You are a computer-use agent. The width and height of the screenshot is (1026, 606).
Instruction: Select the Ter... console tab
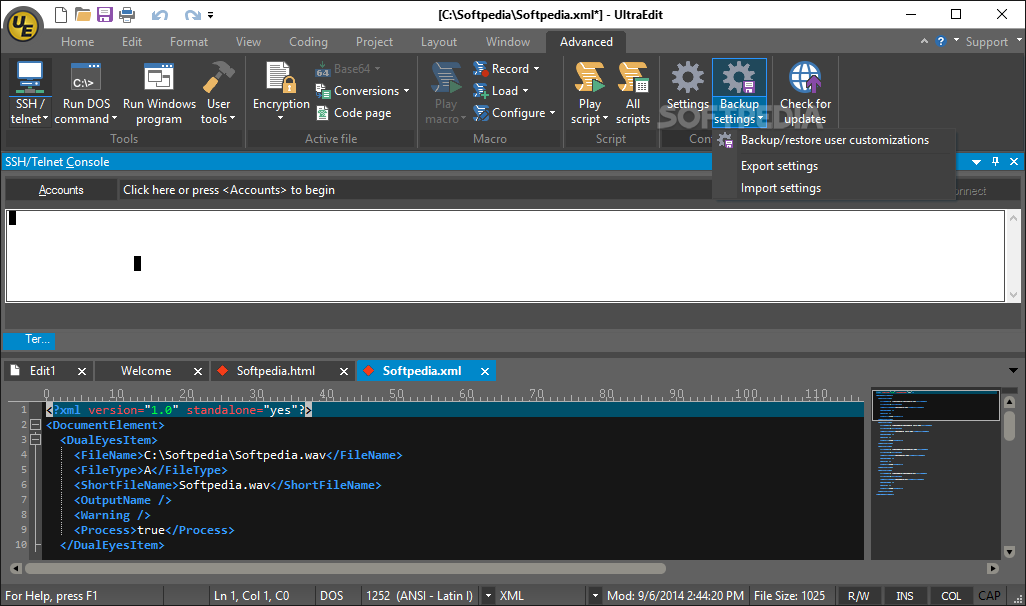pos(29,340)
